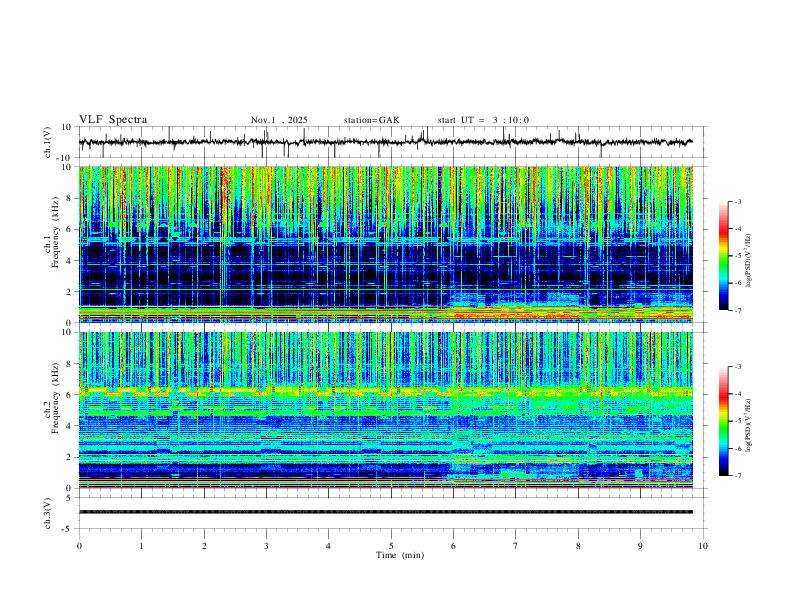Click the "8" tick on ch.1 frequency axis

(x=70, y=198)
